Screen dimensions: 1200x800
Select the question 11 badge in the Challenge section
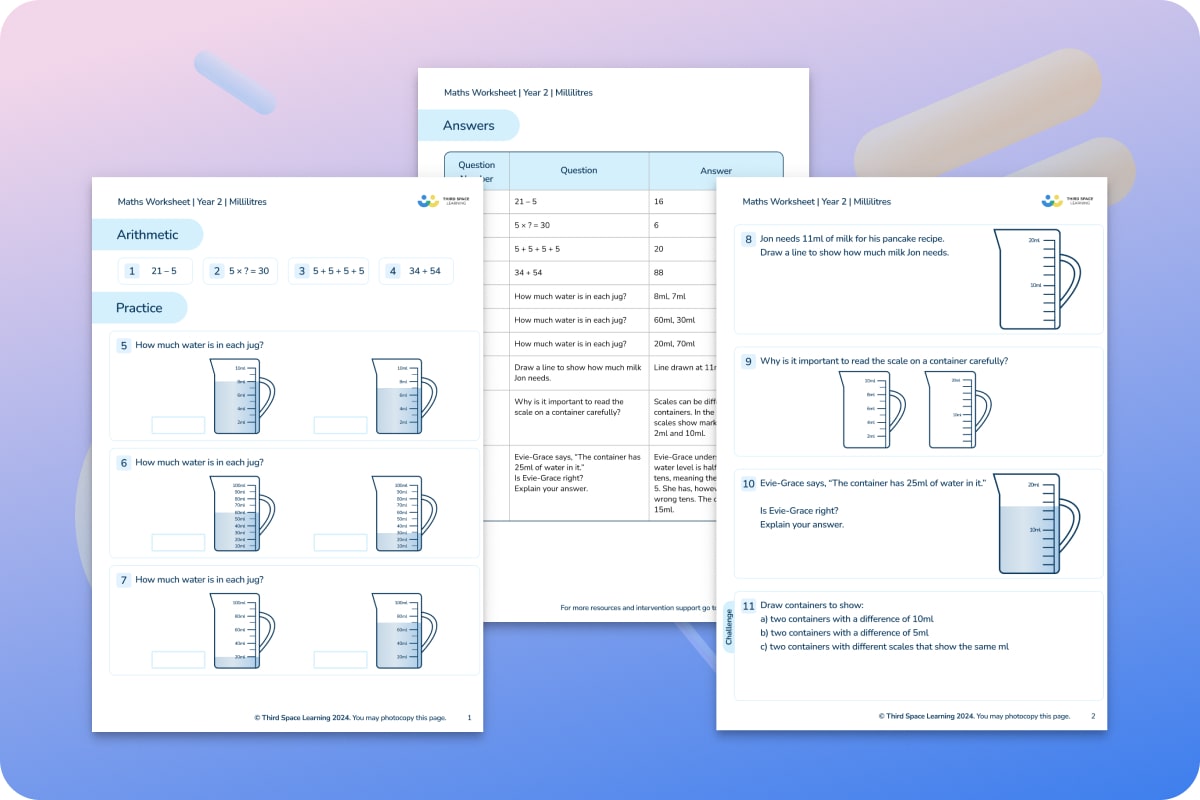click(748, 606)
